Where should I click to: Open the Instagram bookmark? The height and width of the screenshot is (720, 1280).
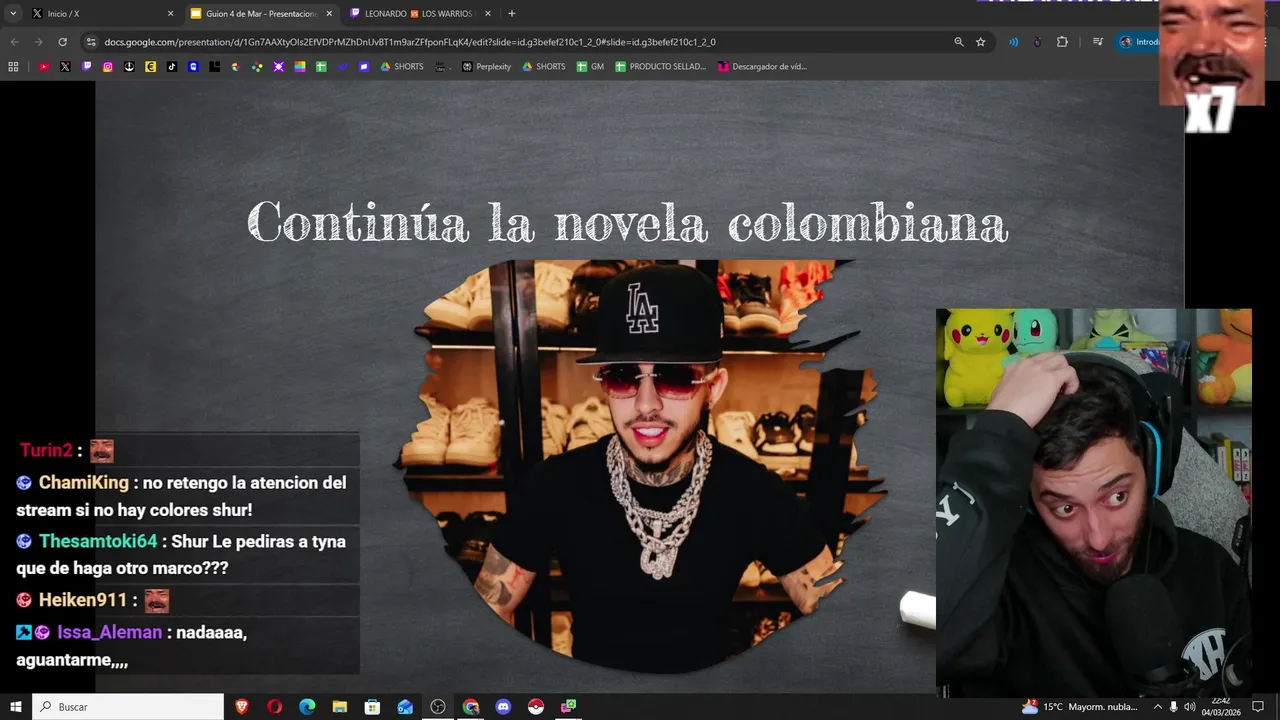click(x=108, y=67)
